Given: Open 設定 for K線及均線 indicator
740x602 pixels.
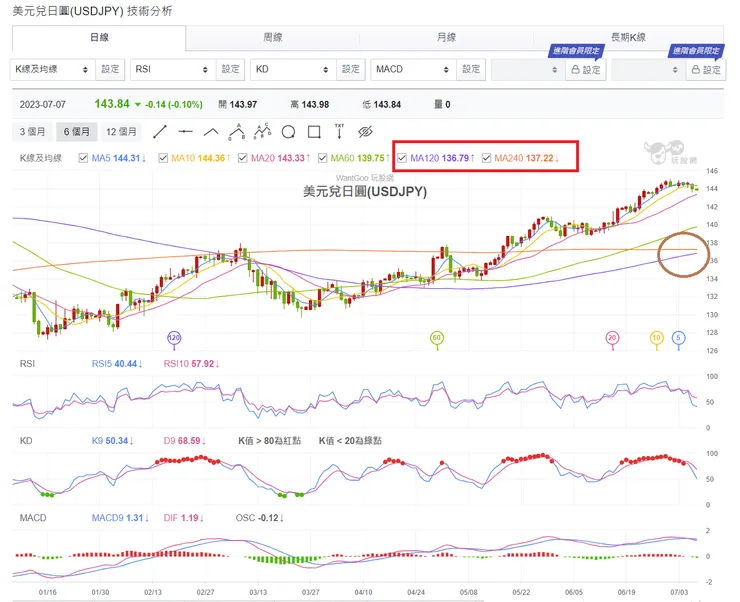Looking at the screenshot, I should point(110,69).
